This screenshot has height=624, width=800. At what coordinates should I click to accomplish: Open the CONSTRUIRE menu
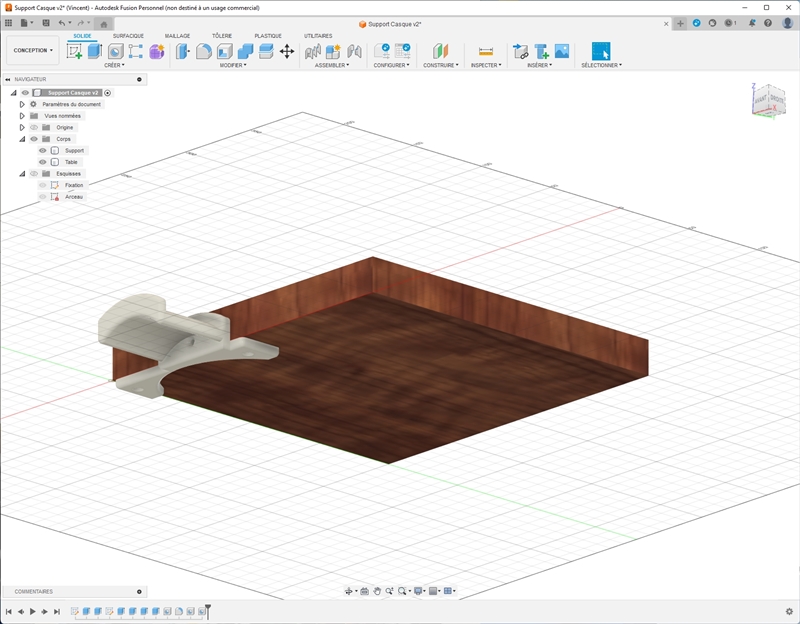tap(441, 65)
